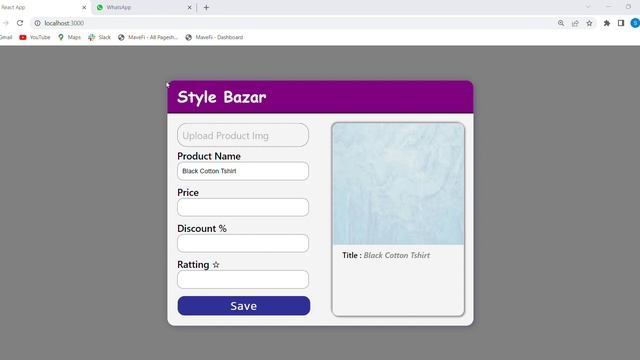Click the Product Name input field
Viewport: 640px width, 360px height.
click(x=243, y=171)
